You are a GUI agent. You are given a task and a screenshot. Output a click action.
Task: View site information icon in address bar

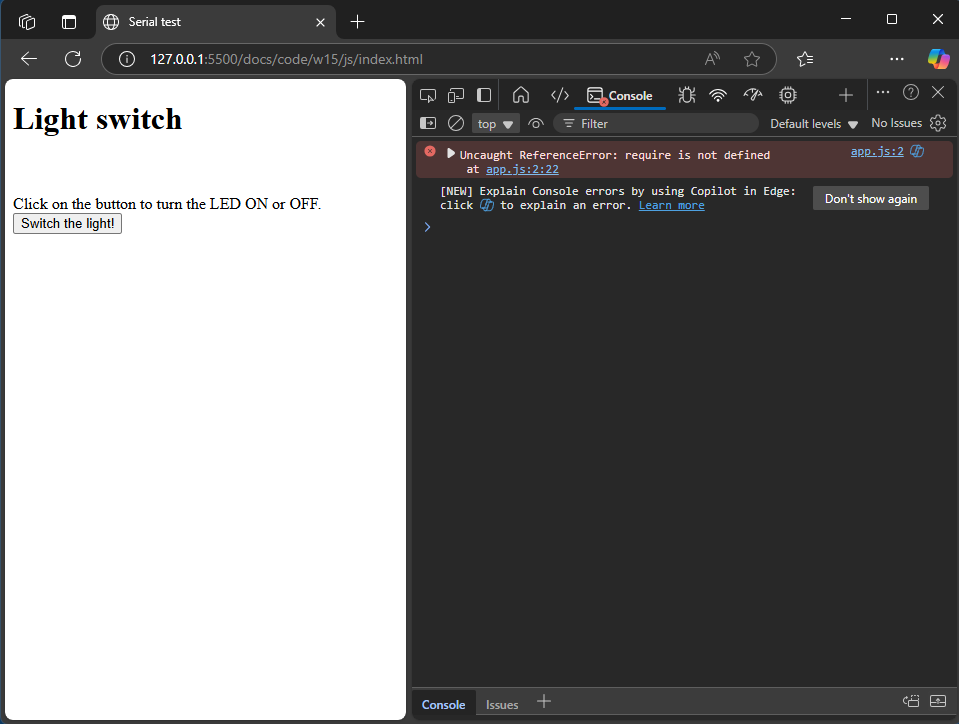point(127,59)
